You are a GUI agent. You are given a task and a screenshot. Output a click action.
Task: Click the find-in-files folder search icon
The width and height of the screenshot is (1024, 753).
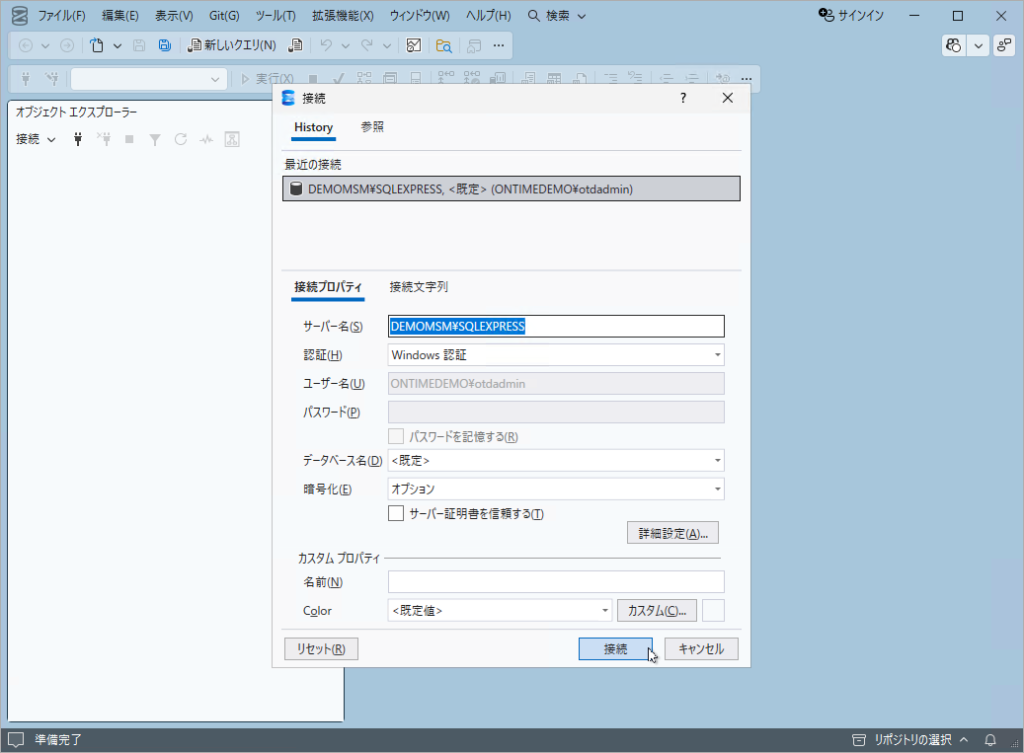[x=443, y=45]
